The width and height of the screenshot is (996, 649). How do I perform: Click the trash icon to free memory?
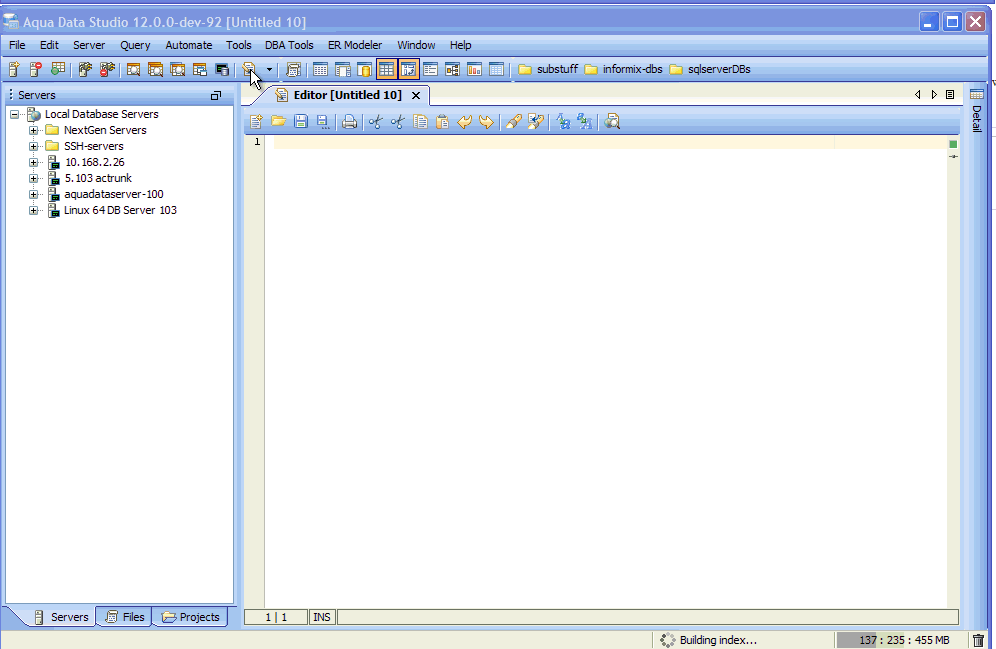point(979,640)
